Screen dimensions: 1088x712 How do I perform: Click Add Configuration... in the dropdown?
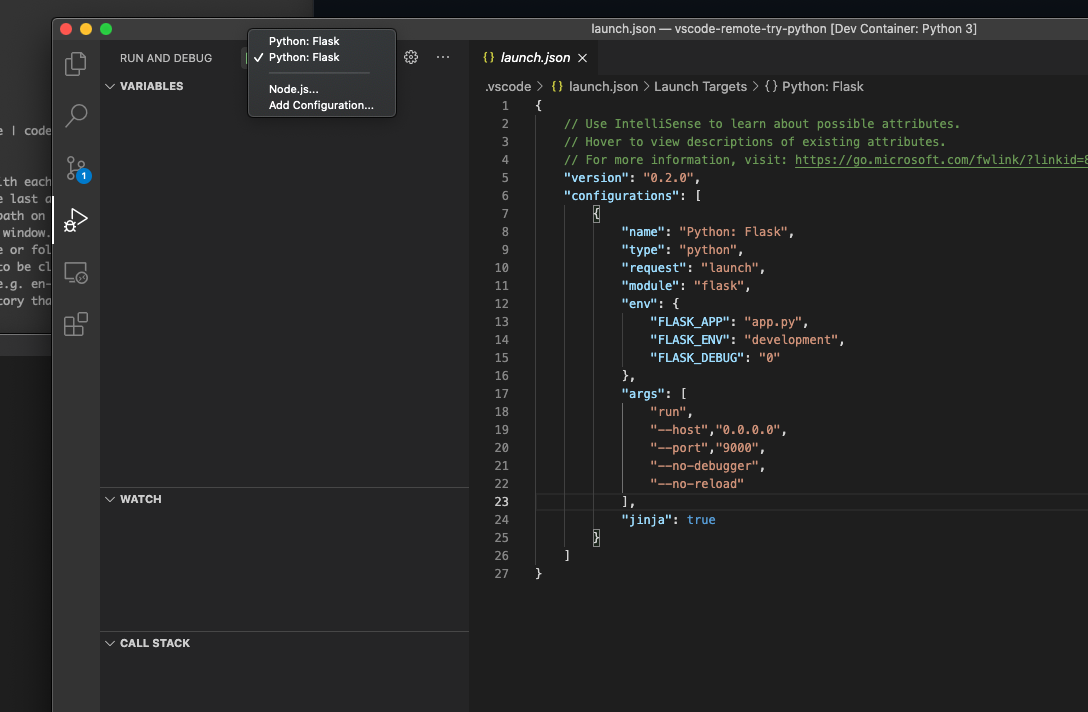click(x=321, y=105)
